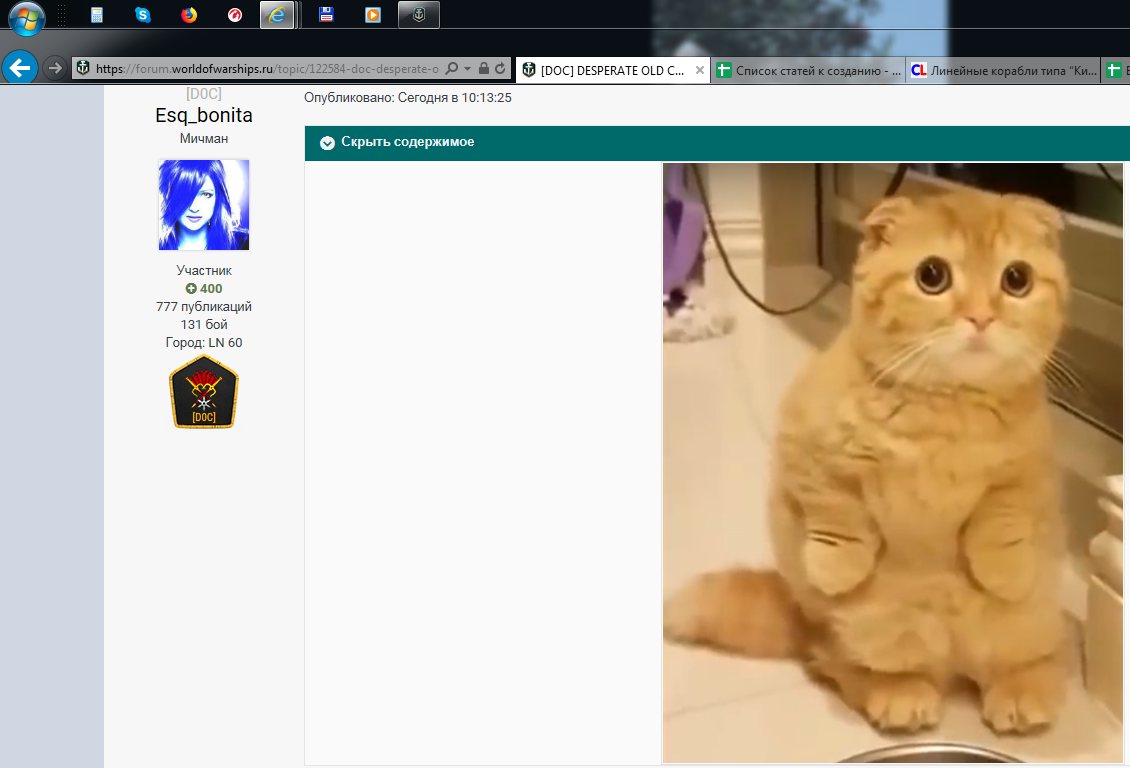Open the red Wargaming Game Center icon

point(235,15)
